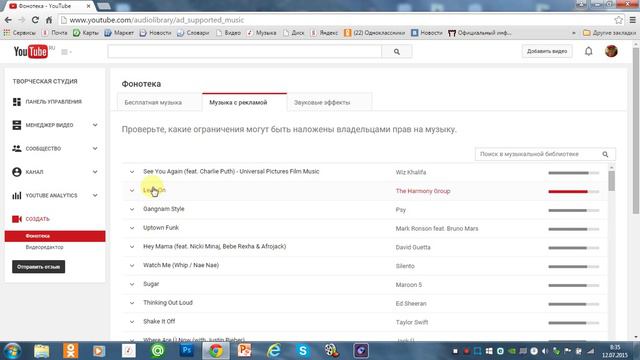Expand the Канал sidebar section

coord(95,172)
